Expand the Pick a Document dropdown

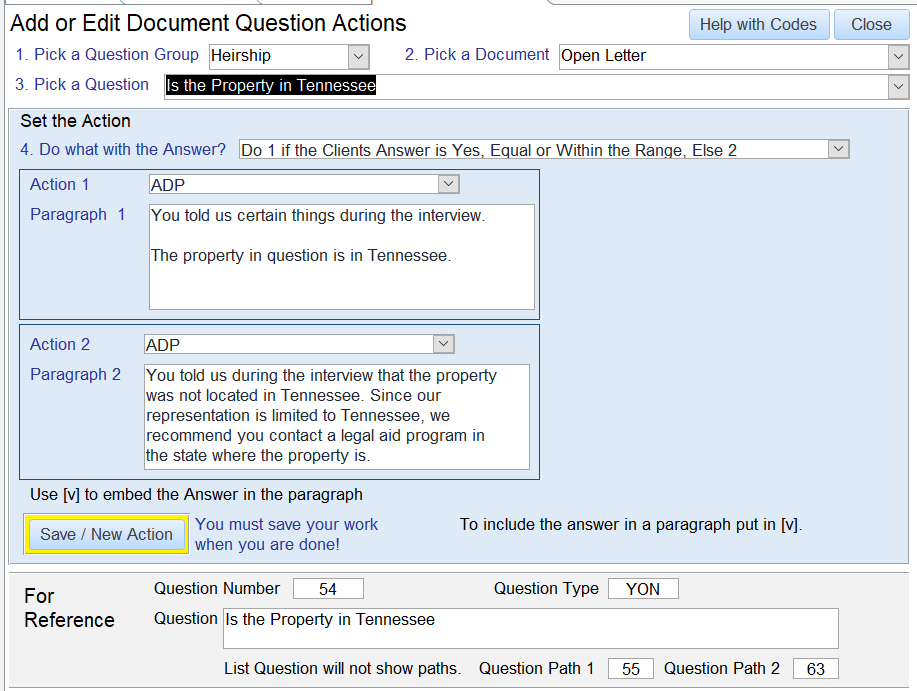[897, 57]
